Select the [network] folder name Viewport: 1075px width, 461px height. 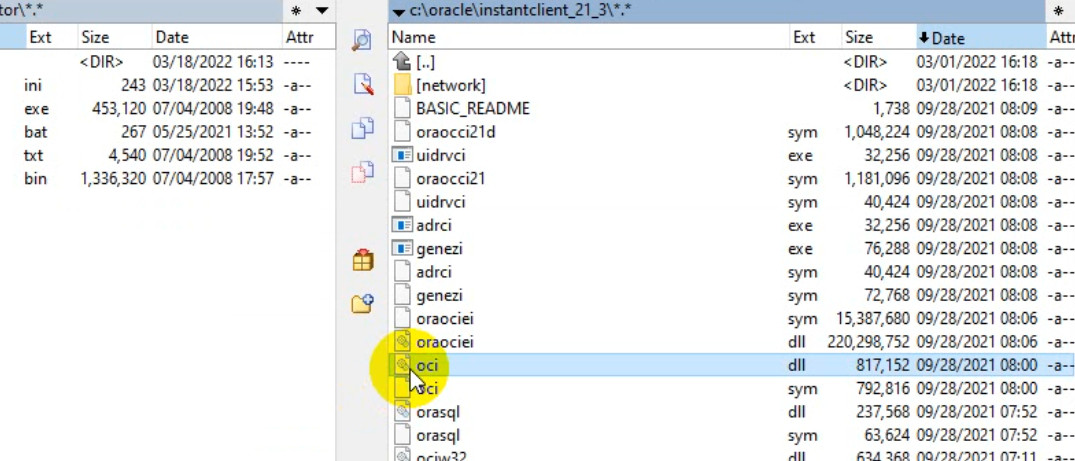pos(451,85)
